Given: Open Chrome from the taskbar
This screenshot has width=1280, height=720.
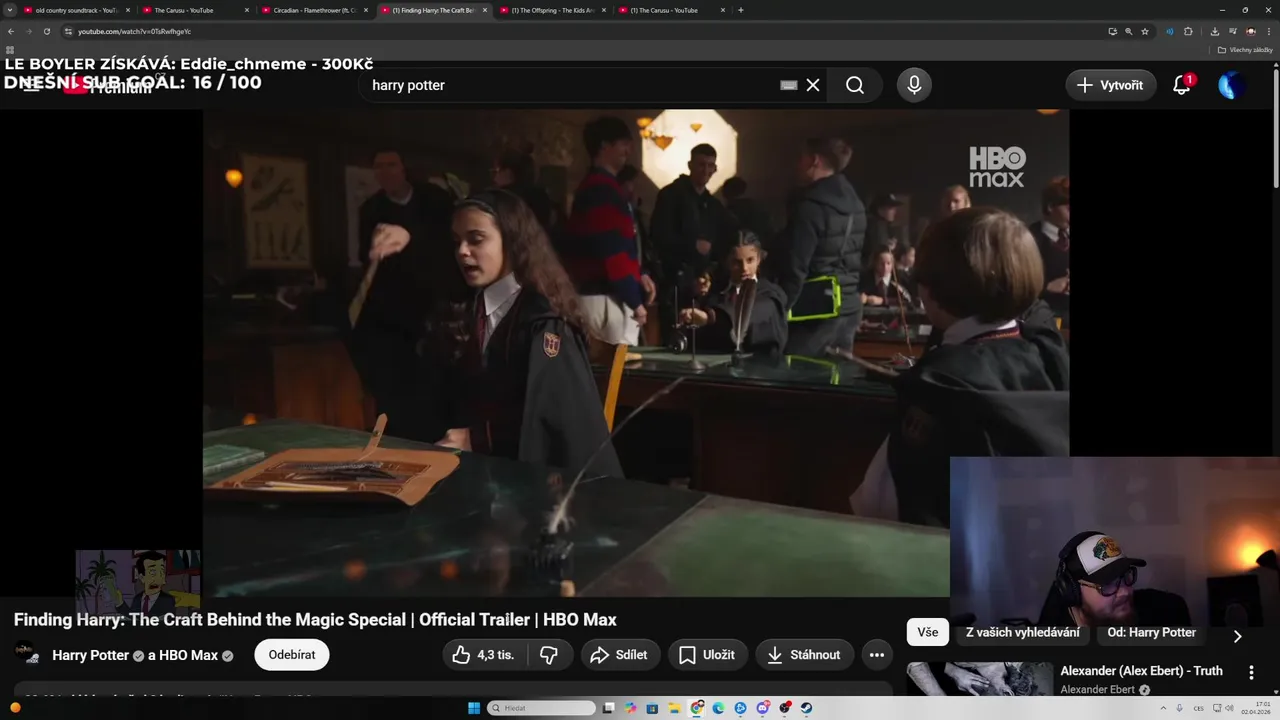Looking at the screenshot, I should pos(697,708).
